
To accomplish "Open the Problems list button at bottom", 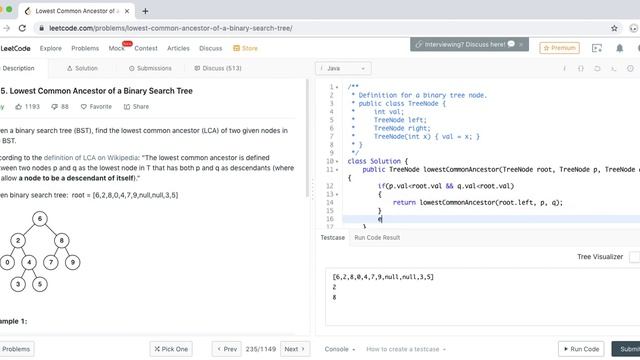I will 16,349.
